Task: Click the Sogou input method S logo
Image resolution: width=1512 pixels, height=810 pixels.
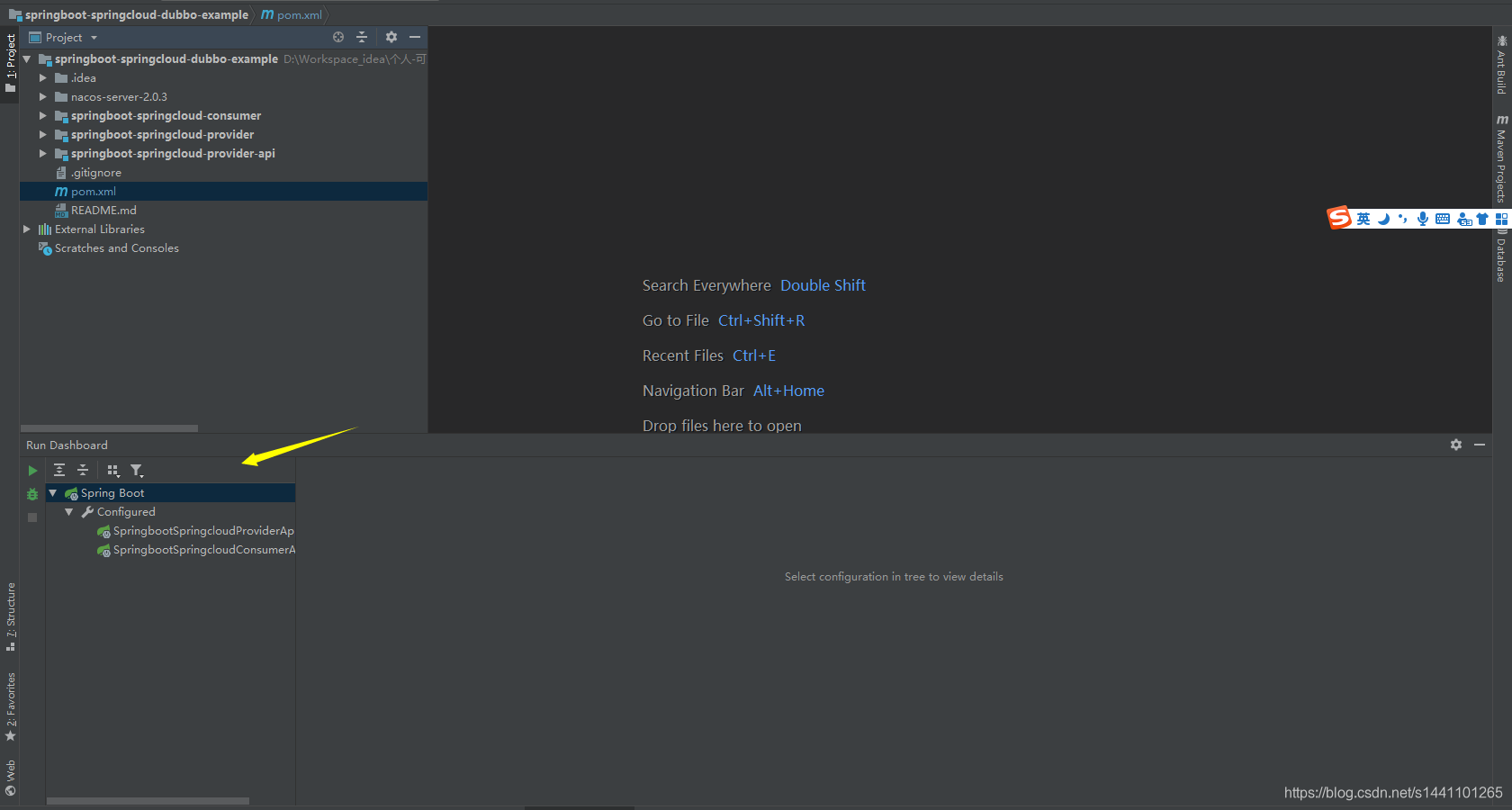Action: coord(1340,218)
